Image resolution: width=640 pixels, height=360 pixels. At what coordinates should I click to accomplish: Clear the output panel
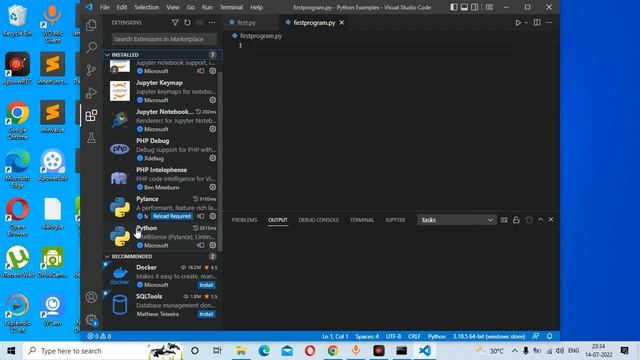pos(504,220)
